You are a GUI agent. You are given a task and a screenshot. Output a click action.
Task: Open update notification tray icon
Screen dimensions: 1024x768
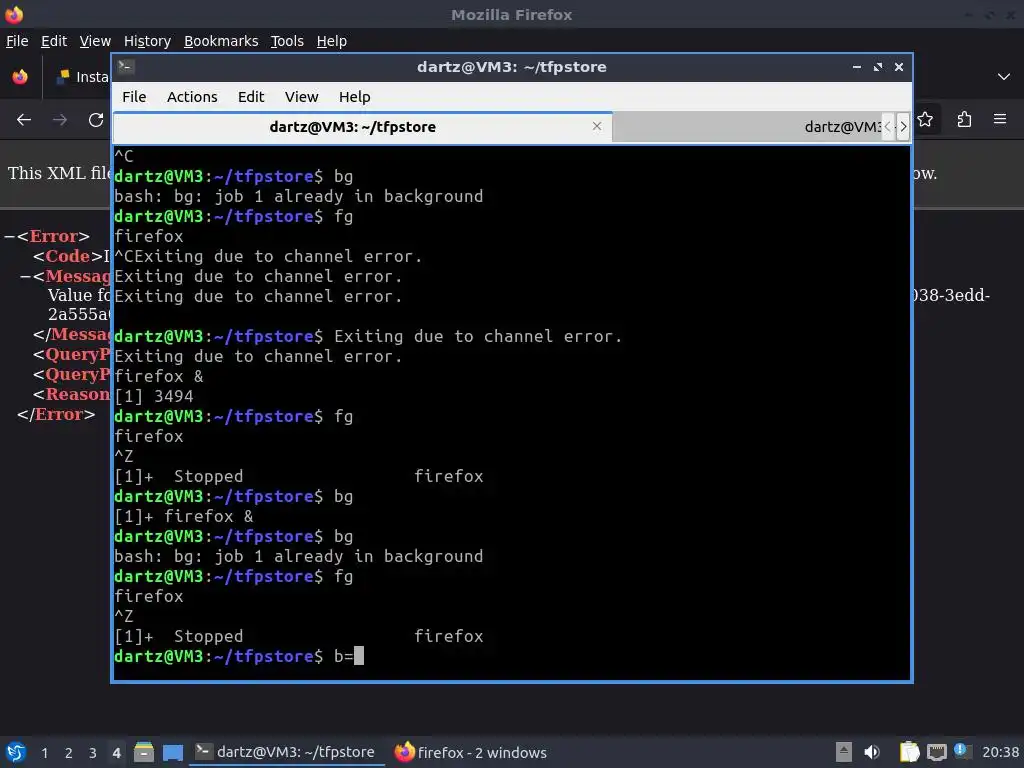(x=962, y=750)
